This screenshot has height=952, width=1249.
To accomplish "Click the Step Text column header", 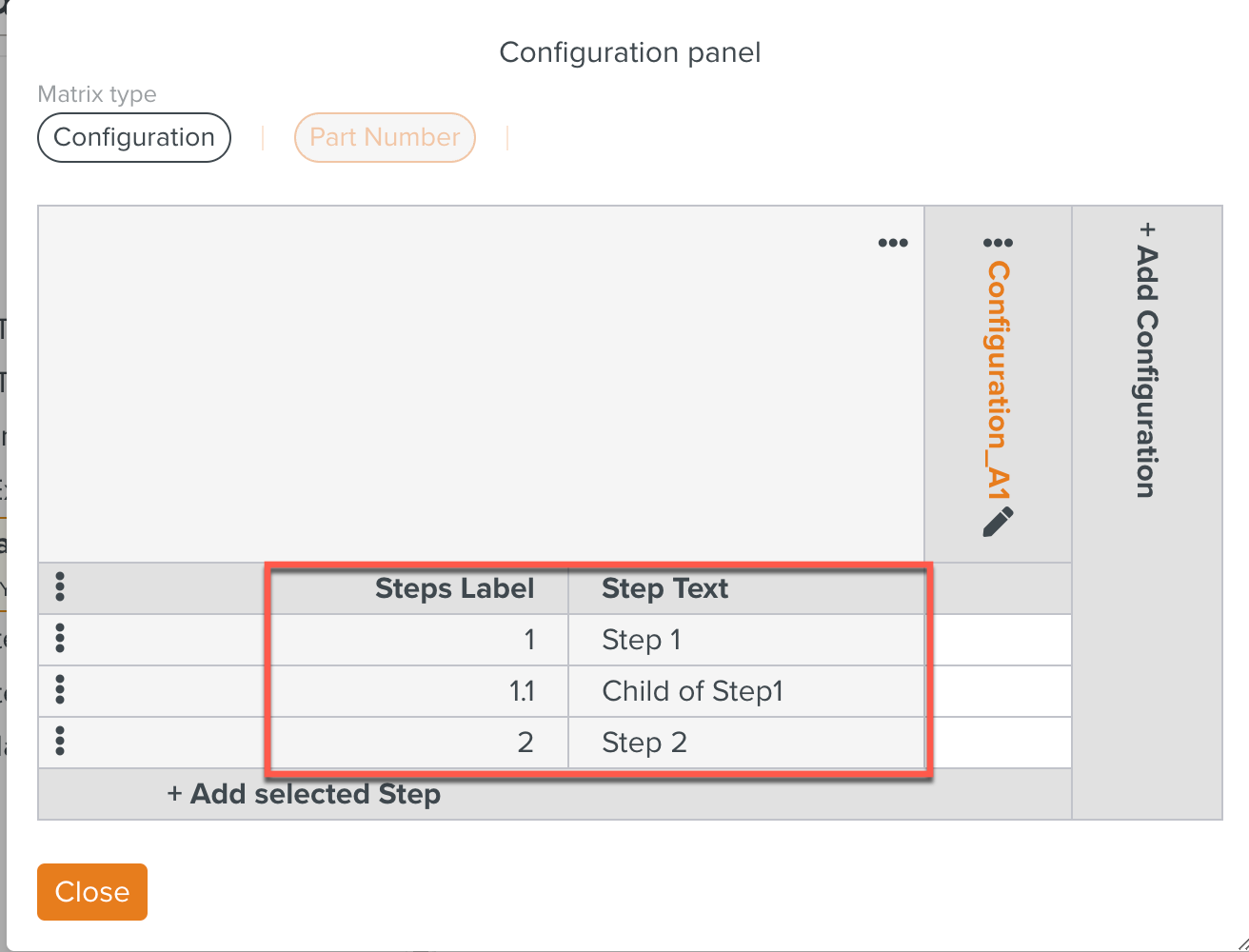I will (664, 588).
